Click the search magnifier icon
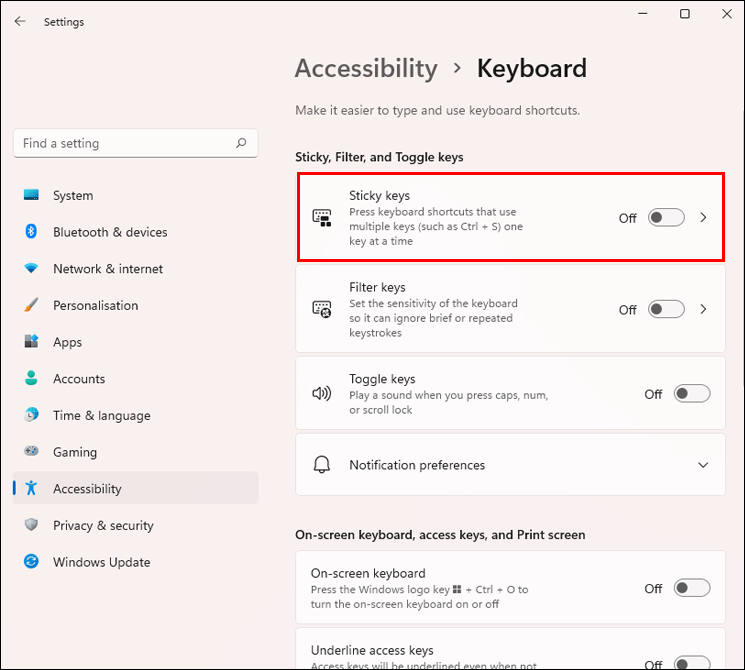Image resolution: width=745 pixels, height=670 pixels. [x=241, y=143]
